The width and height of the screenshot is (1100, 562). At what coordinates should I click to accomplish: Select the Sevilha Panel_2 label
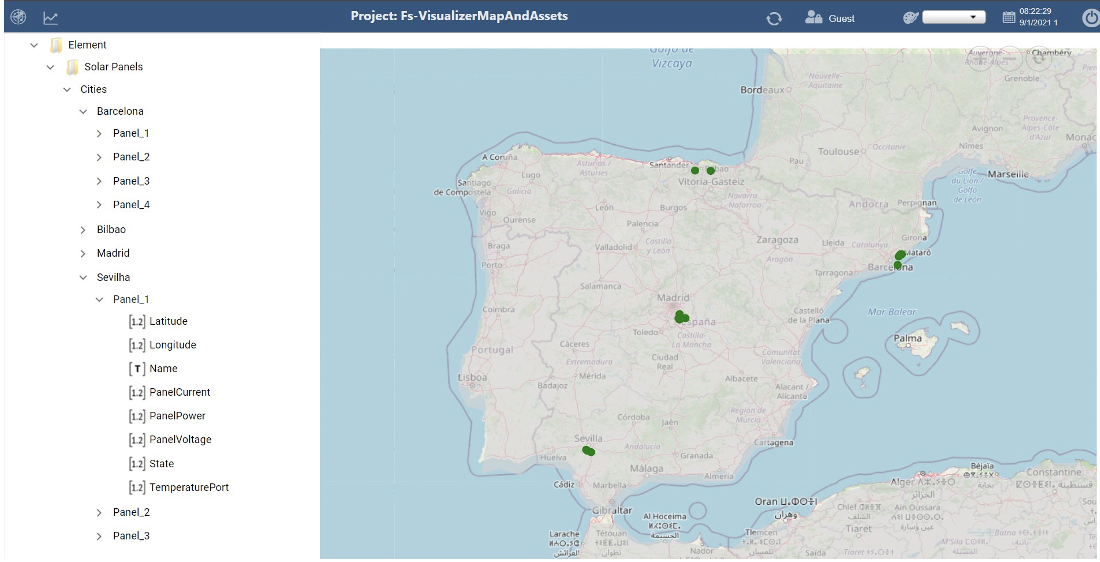pyautogui.click(x=131, y=512)
